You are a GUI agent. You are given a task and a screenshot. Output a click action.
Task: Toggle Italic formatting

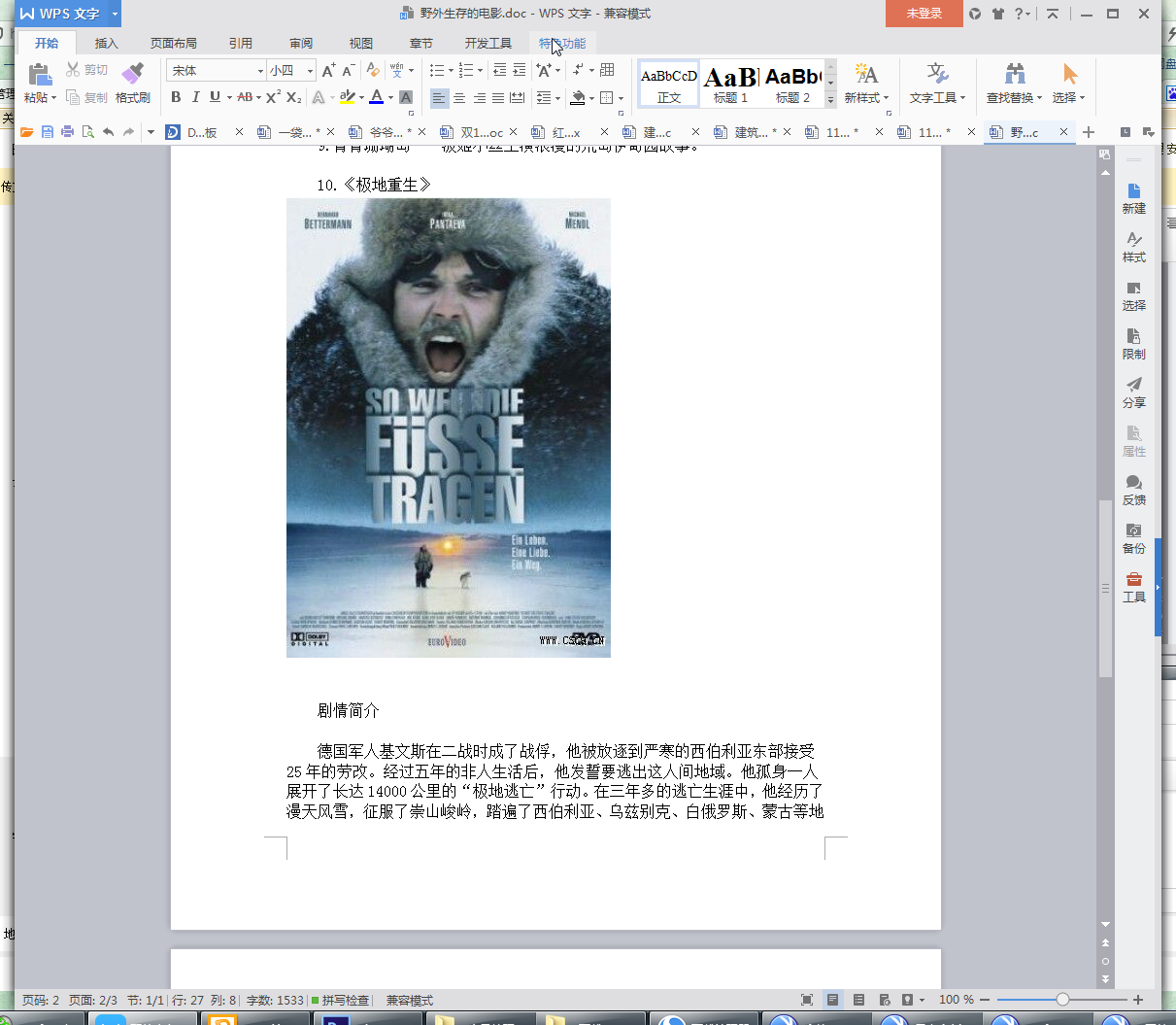coord(195,97)
